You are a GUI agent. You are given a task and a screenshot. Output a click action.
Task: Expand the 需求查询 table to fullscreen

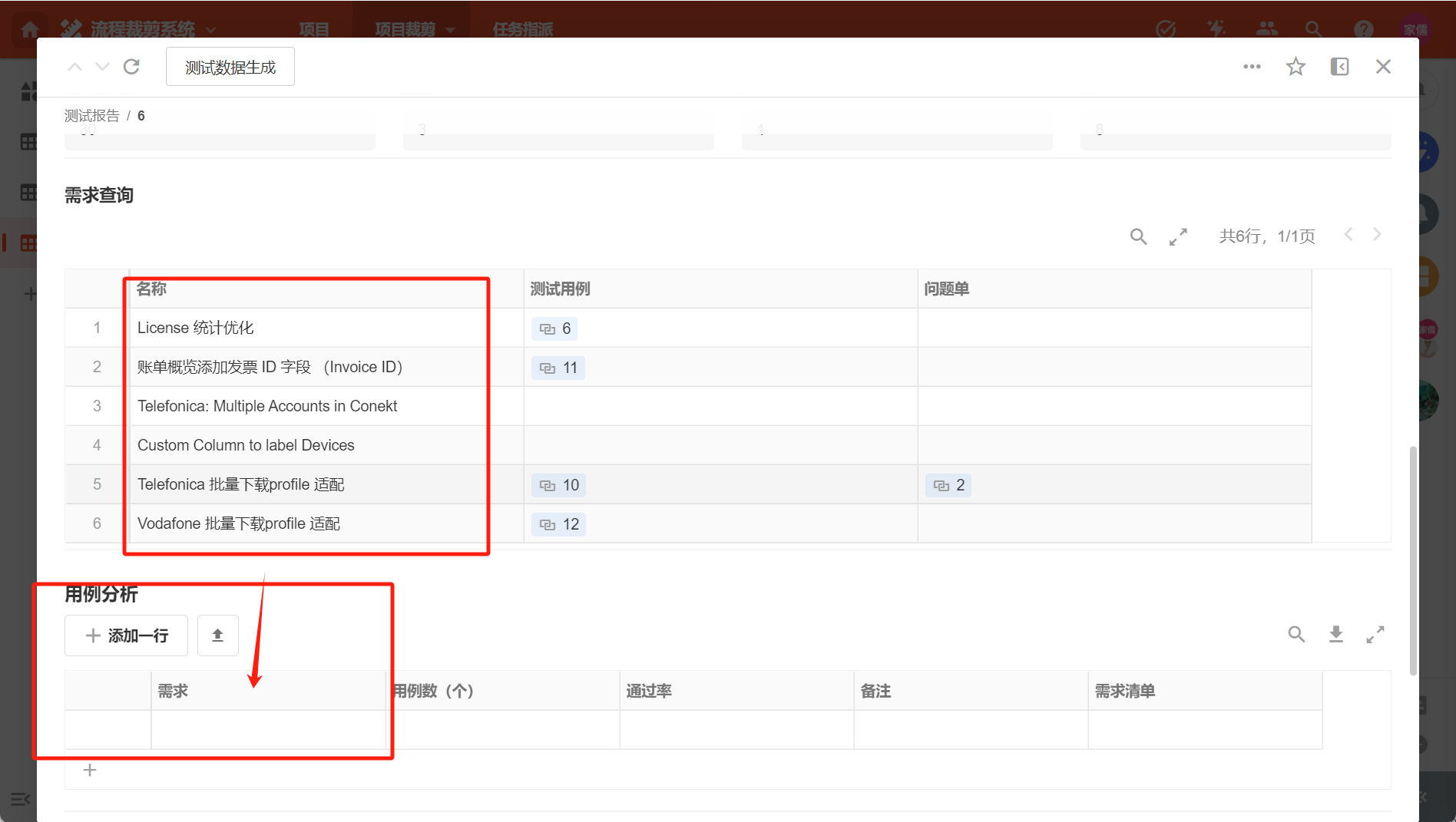(1178, 236)
